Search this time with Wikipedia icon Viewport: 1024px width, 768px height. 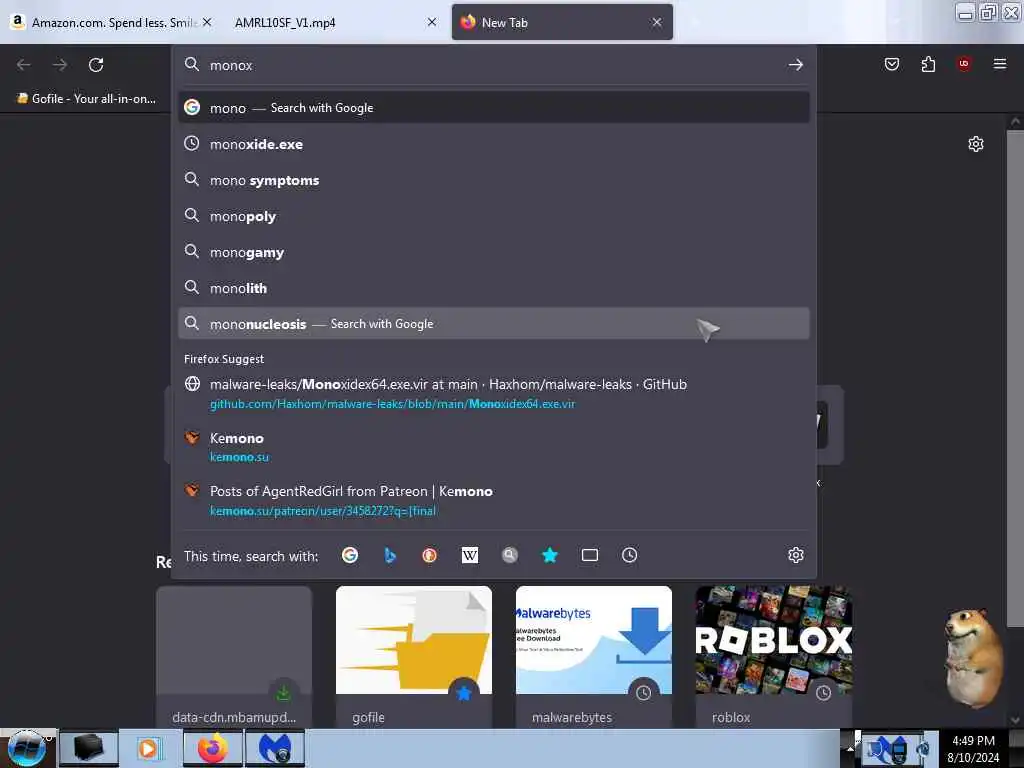coord(470,555)
